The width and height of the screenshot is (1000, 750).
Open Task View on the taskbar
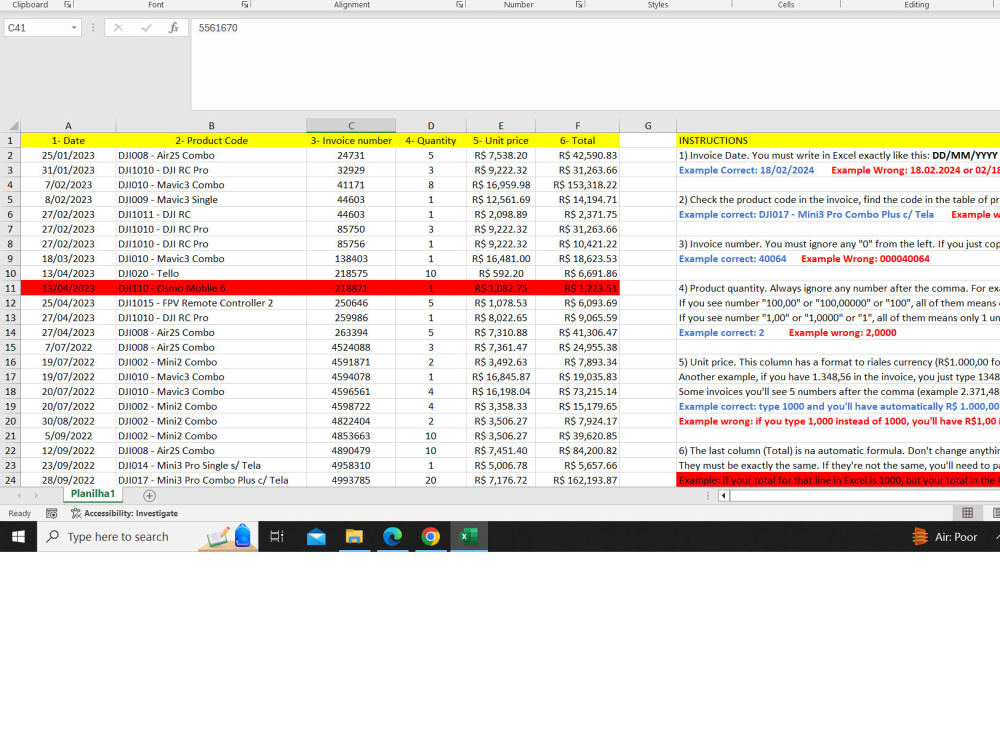tap(277, 536)
